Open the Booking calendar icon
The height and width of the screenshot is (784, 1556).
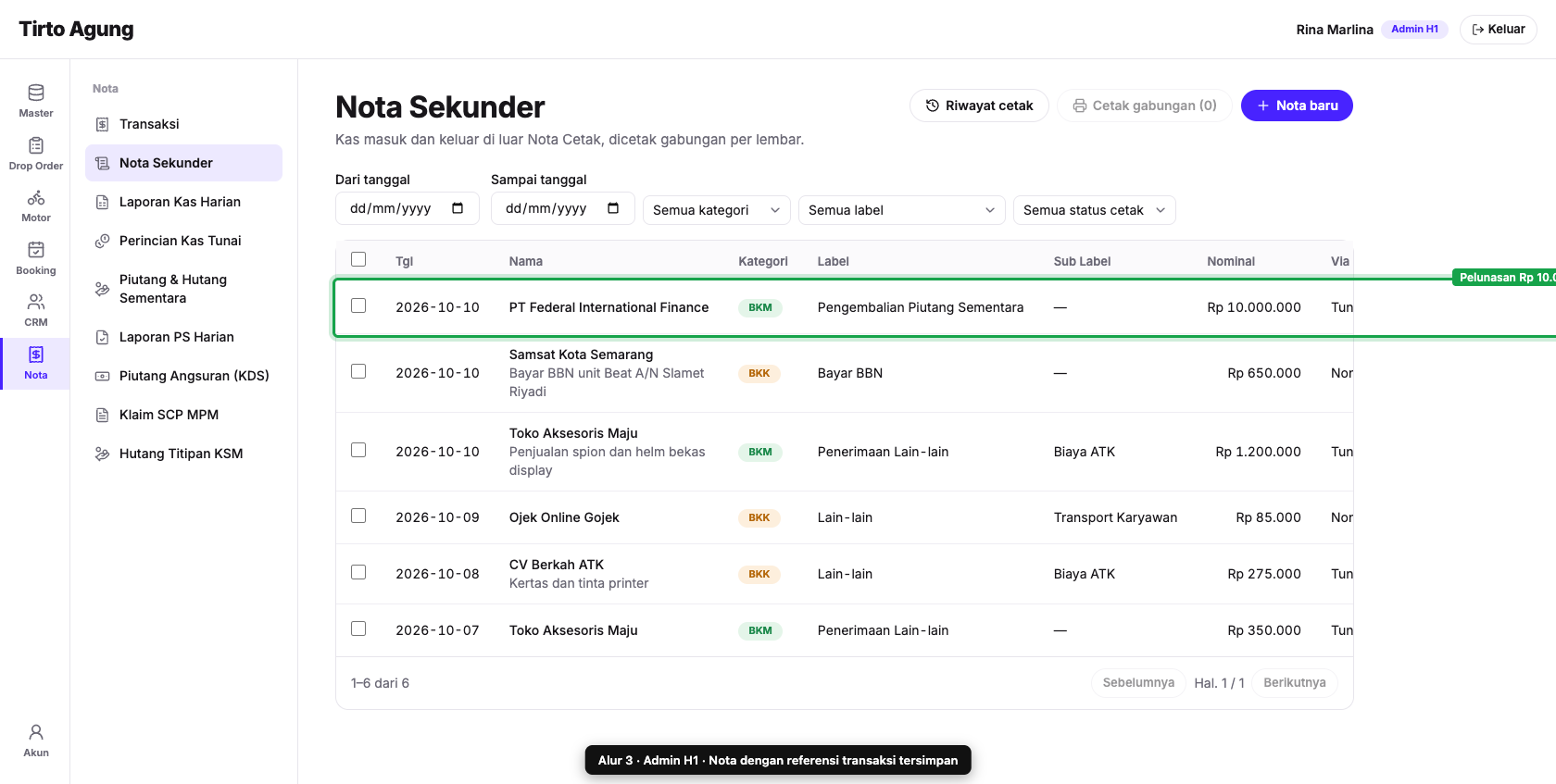click(36, 250)
